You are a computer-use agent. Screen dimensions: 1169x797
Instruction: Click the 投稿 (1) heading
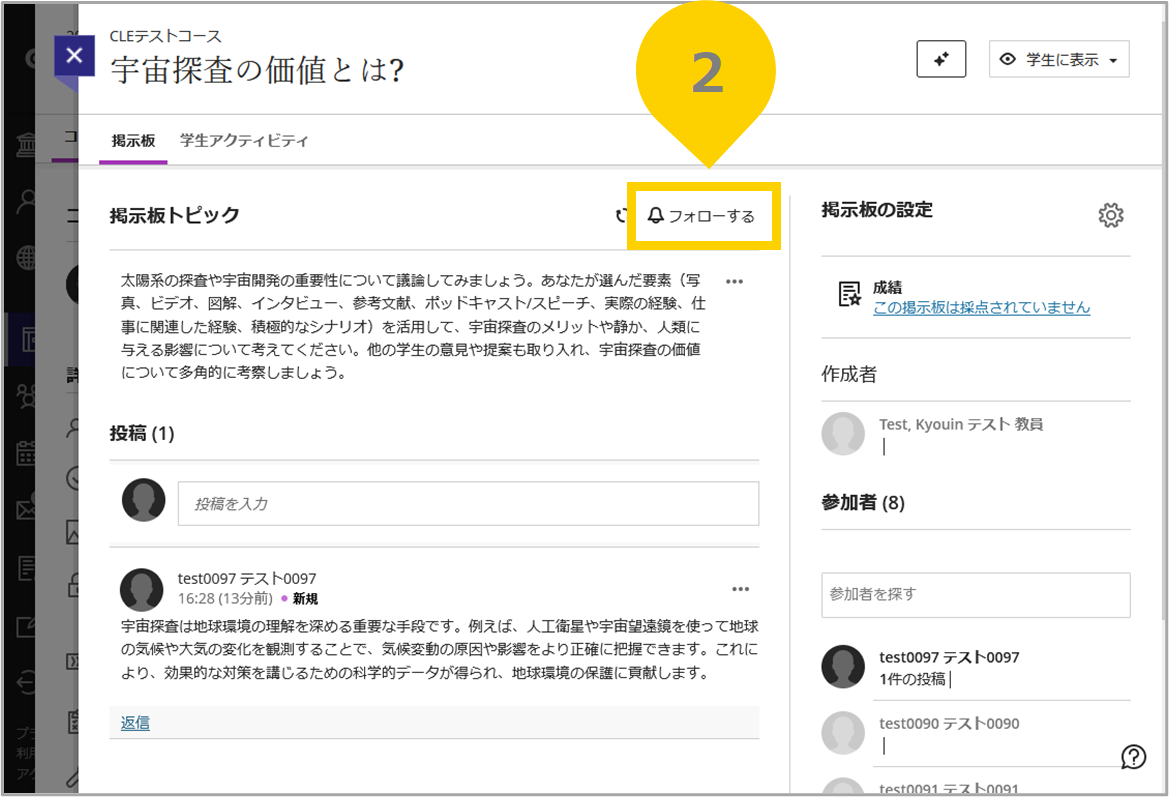point(142,434)
